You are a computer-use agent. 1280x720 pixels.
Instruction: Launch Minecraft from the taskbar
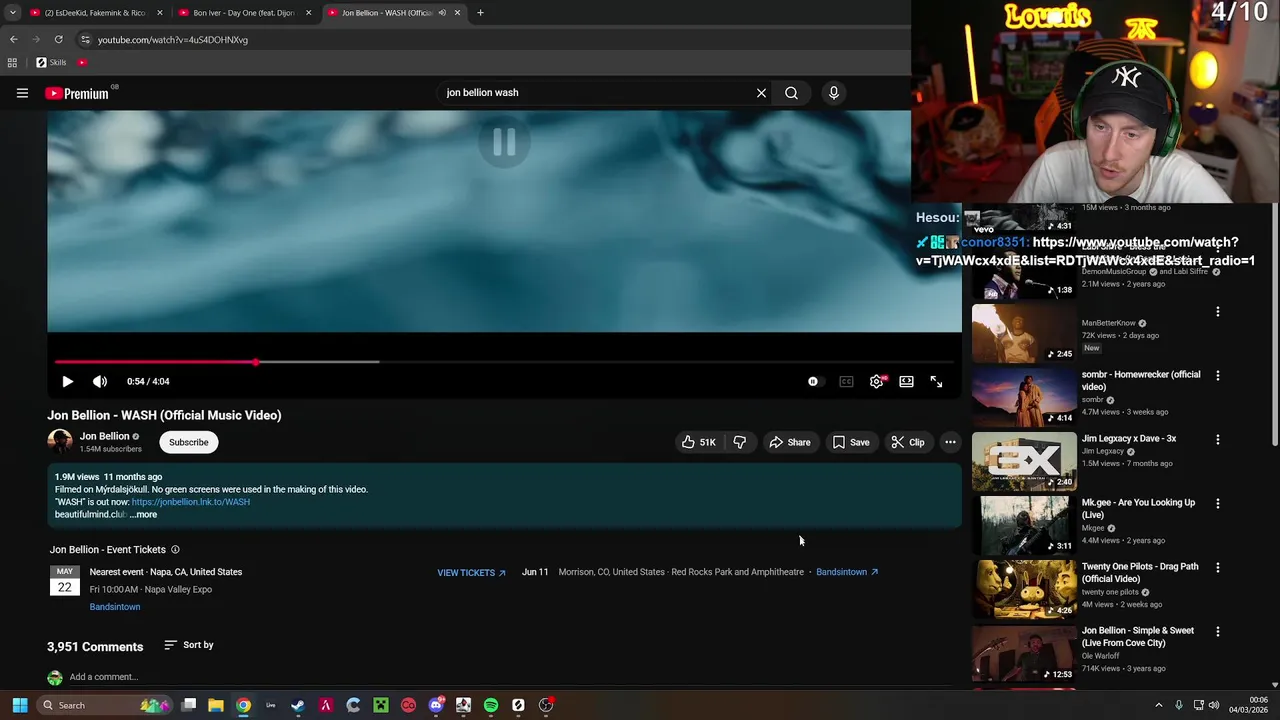pyautogui.click(x=381, y=705)
